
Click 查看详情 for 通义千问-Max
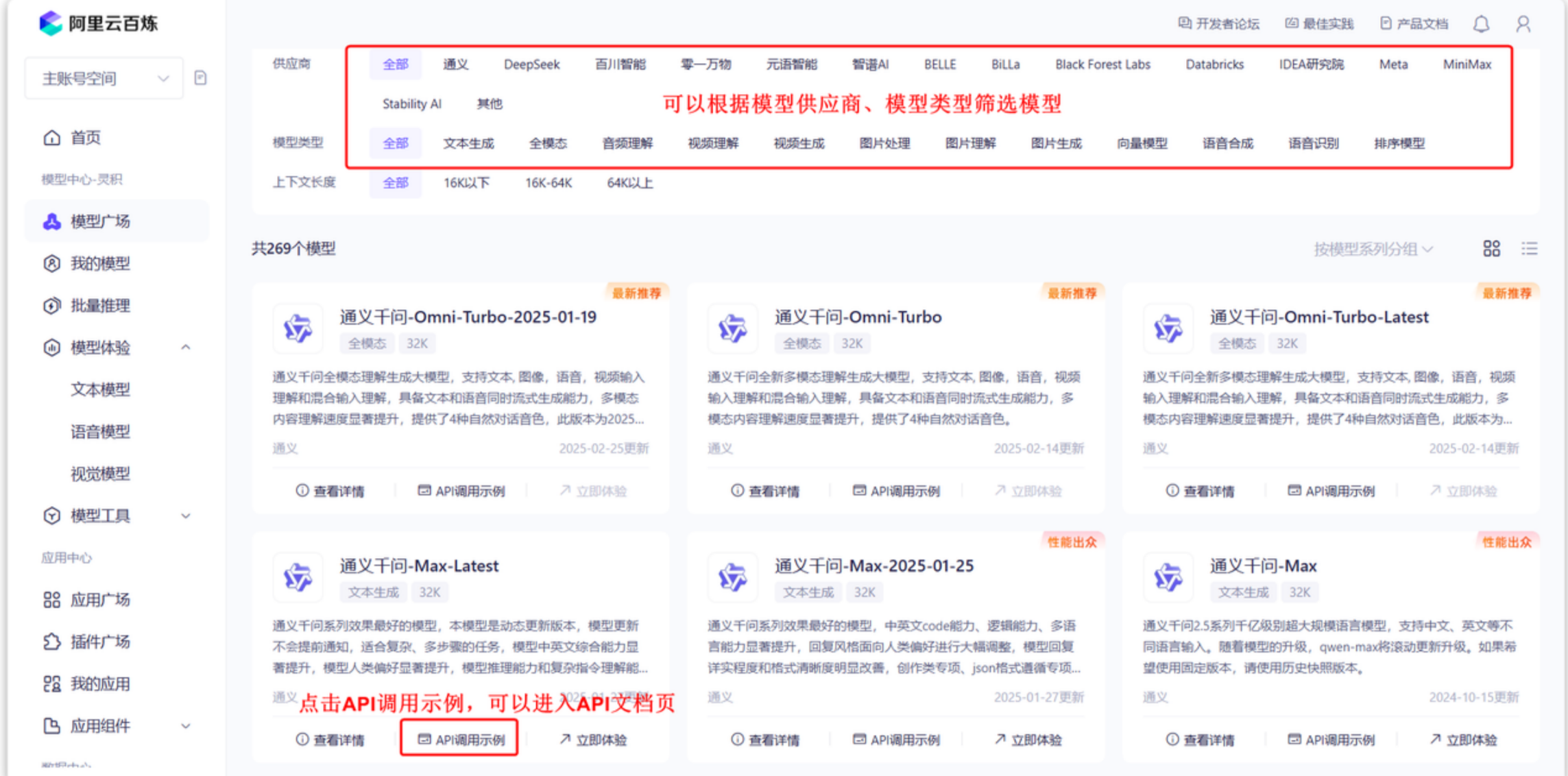pos(1201,740)
